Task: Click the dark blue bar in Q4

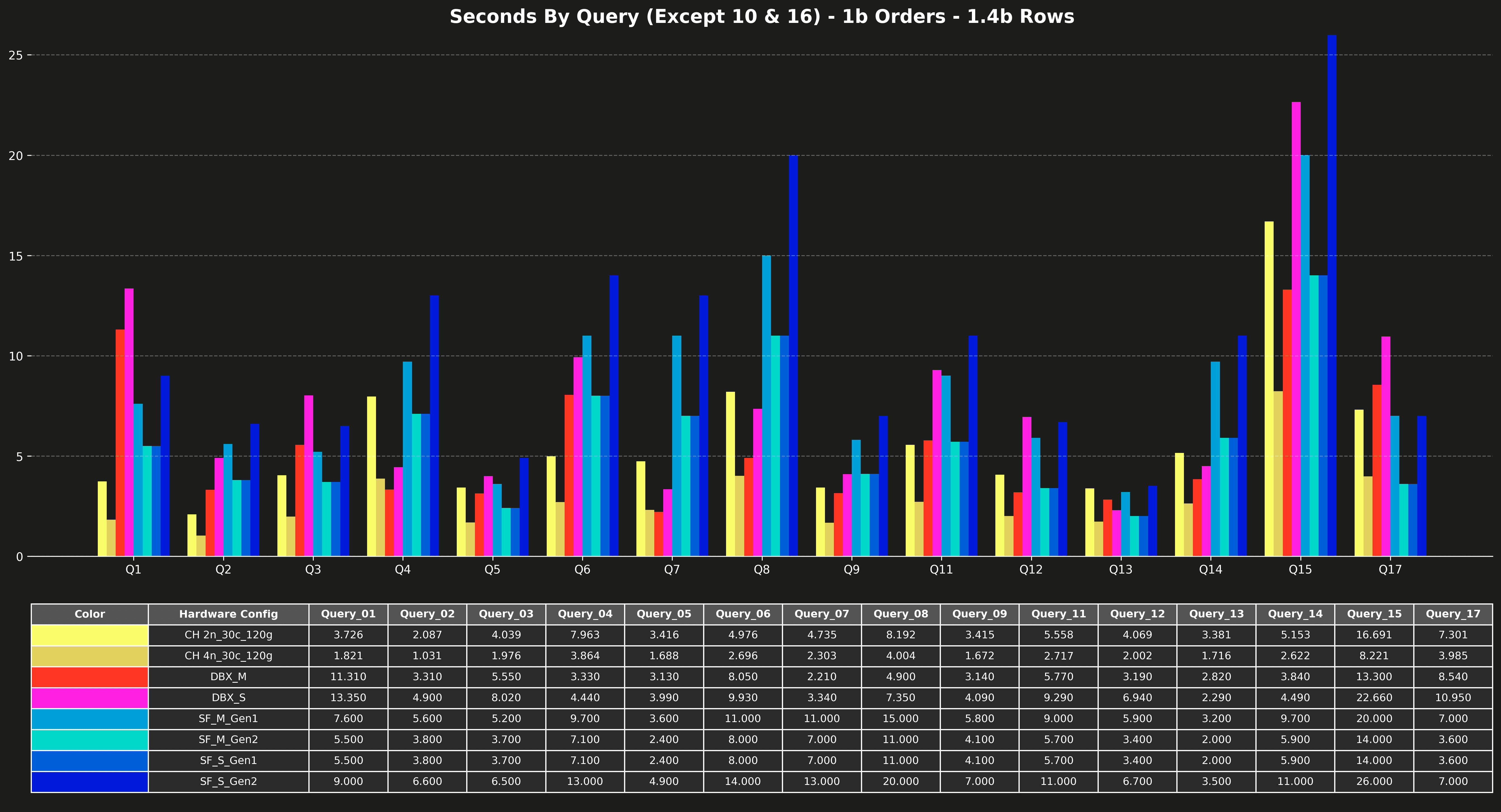Action: [x=434, y=426]
